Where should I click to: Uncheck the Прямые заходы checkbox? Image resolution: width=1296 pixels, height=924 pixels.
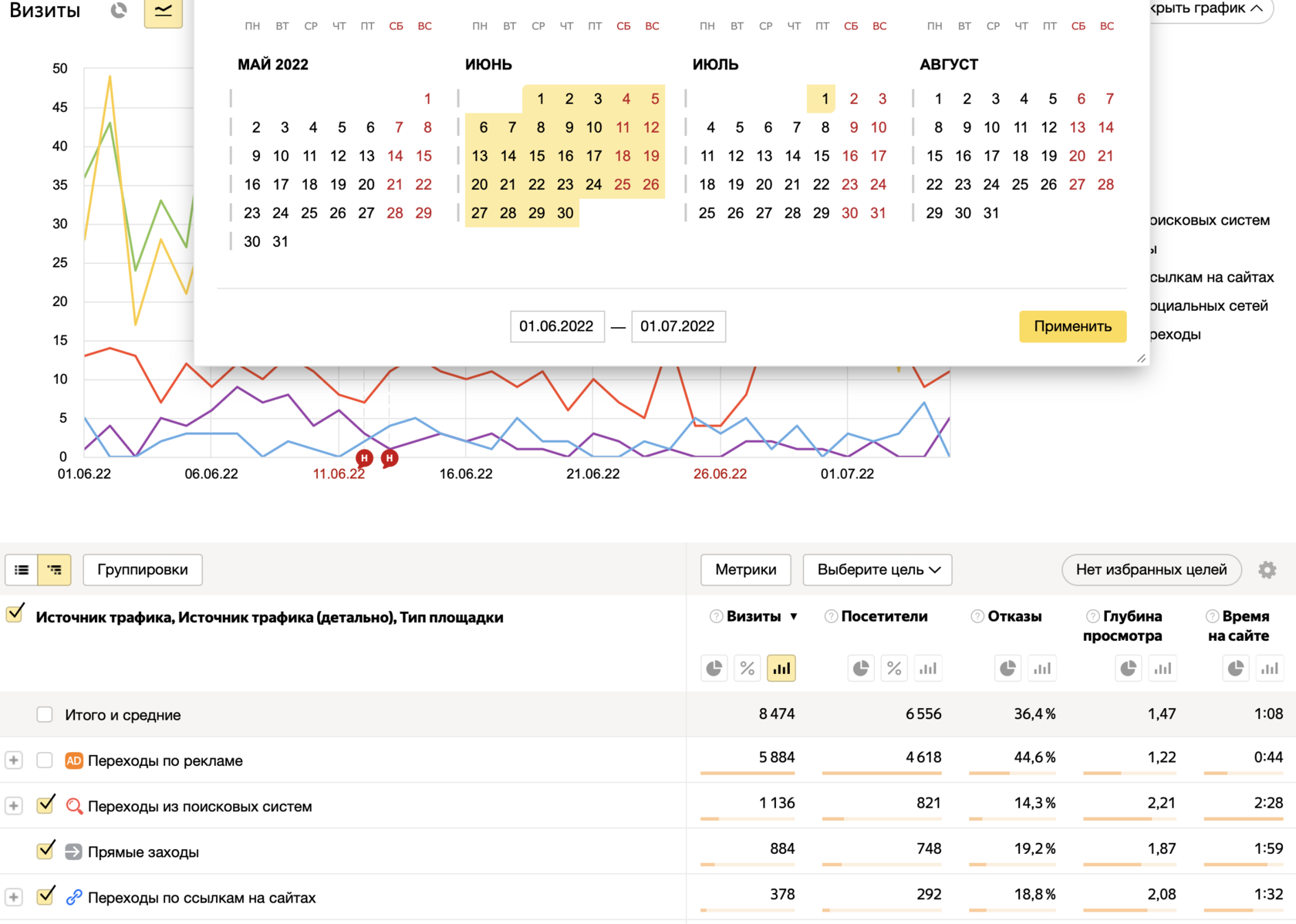[x=46, y=851]
